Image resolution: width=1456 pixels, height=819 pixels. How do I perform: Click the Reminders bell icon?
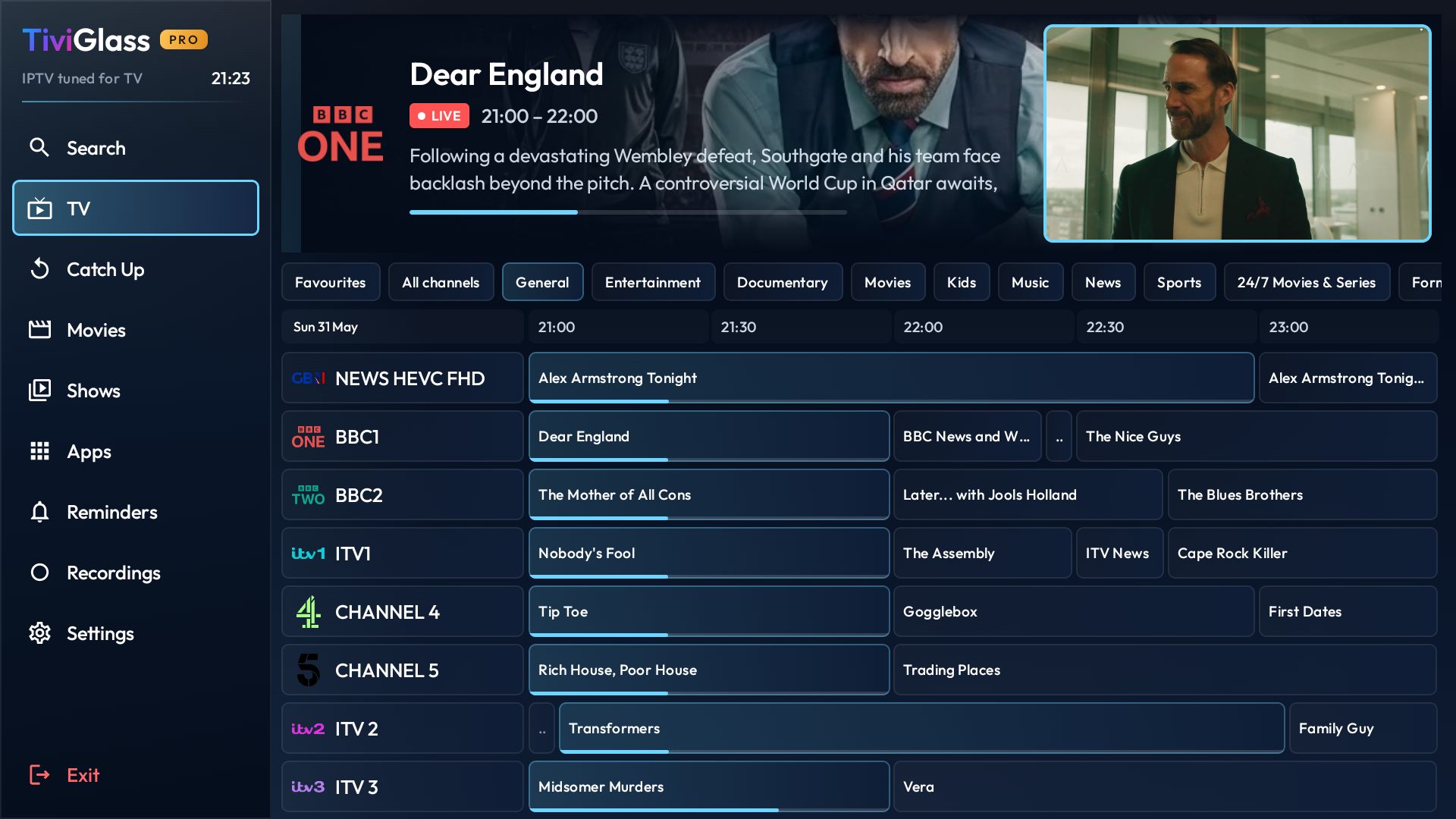tap(39, 512)
